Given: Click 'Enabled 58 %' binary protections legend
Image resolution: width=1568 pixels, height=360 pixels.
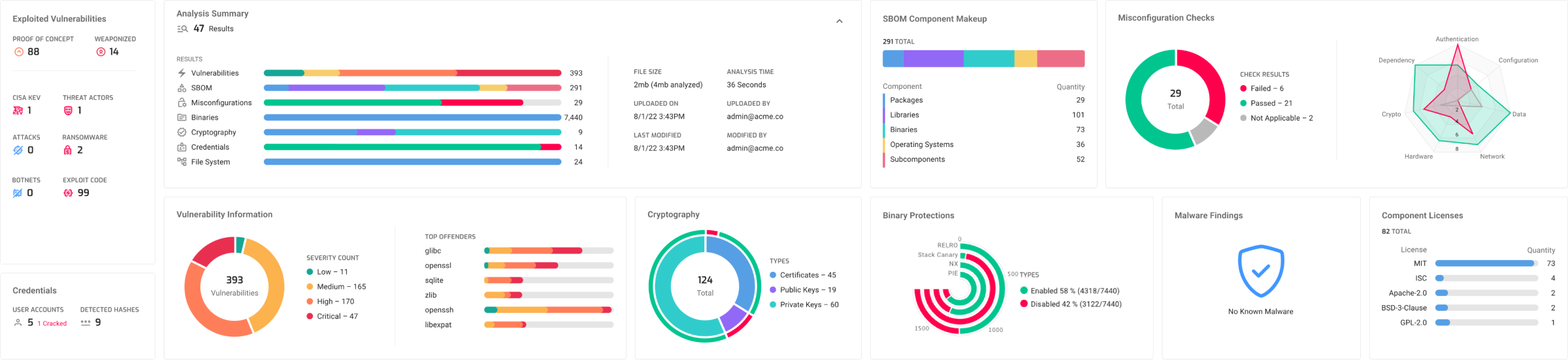Looking at the screenshot, I should pos(1071,291).
